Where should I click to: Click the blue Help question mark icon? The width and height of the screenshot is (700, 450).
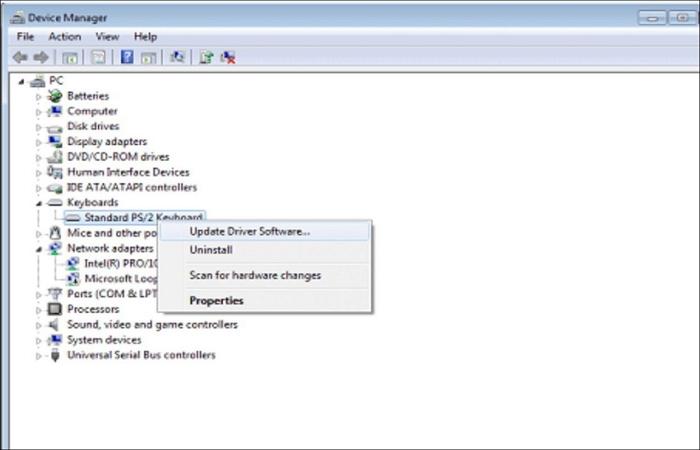coord(127,57)
